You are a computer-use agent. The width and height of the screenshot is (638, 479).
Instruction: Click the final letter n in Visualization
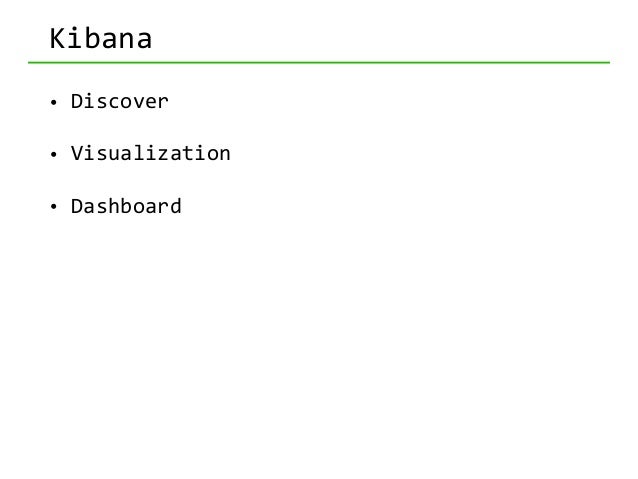224,155
